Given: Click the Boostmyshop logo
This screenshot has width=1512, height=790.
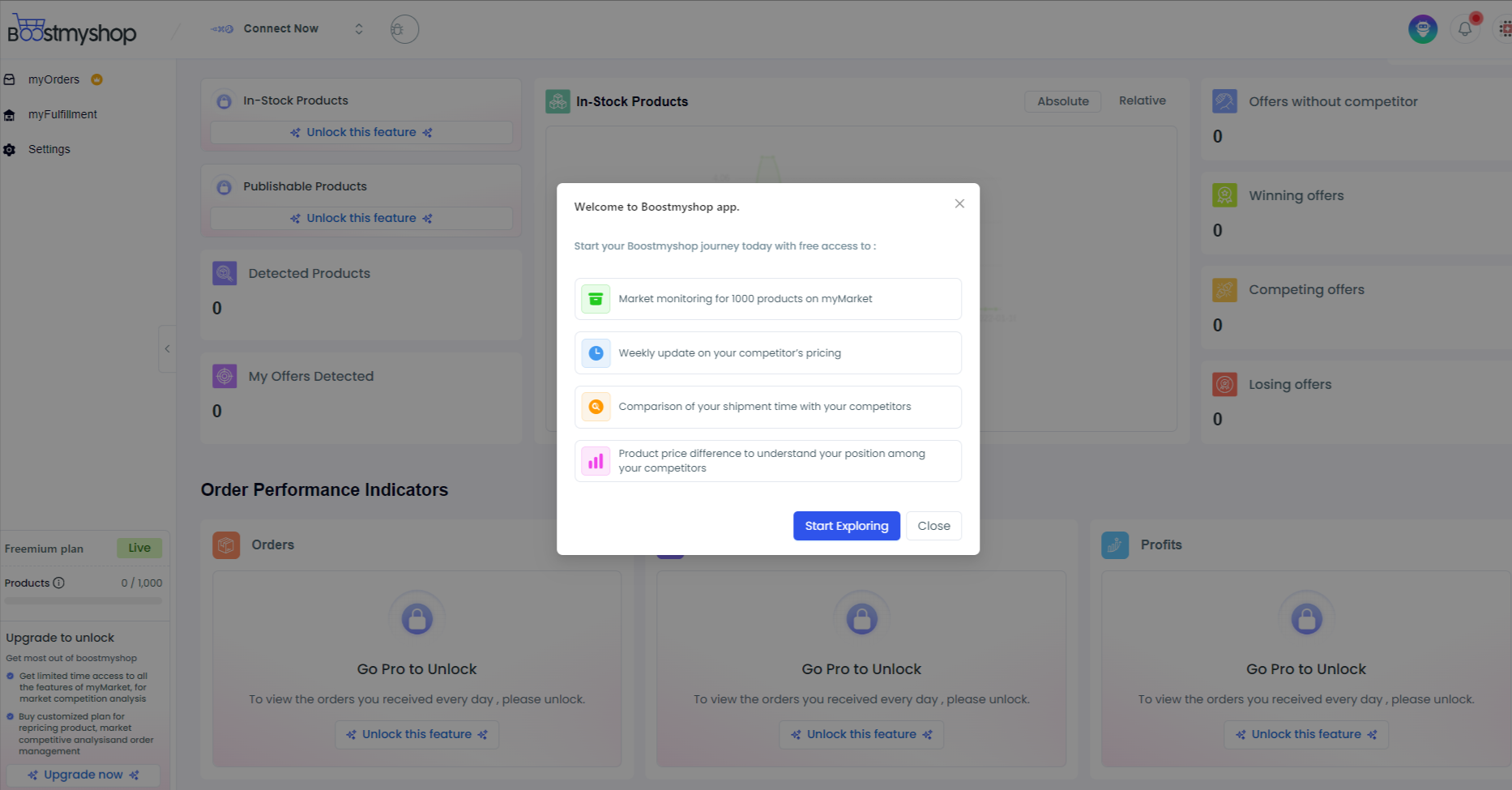Looking at the screenshot, I should pos(72,29).
